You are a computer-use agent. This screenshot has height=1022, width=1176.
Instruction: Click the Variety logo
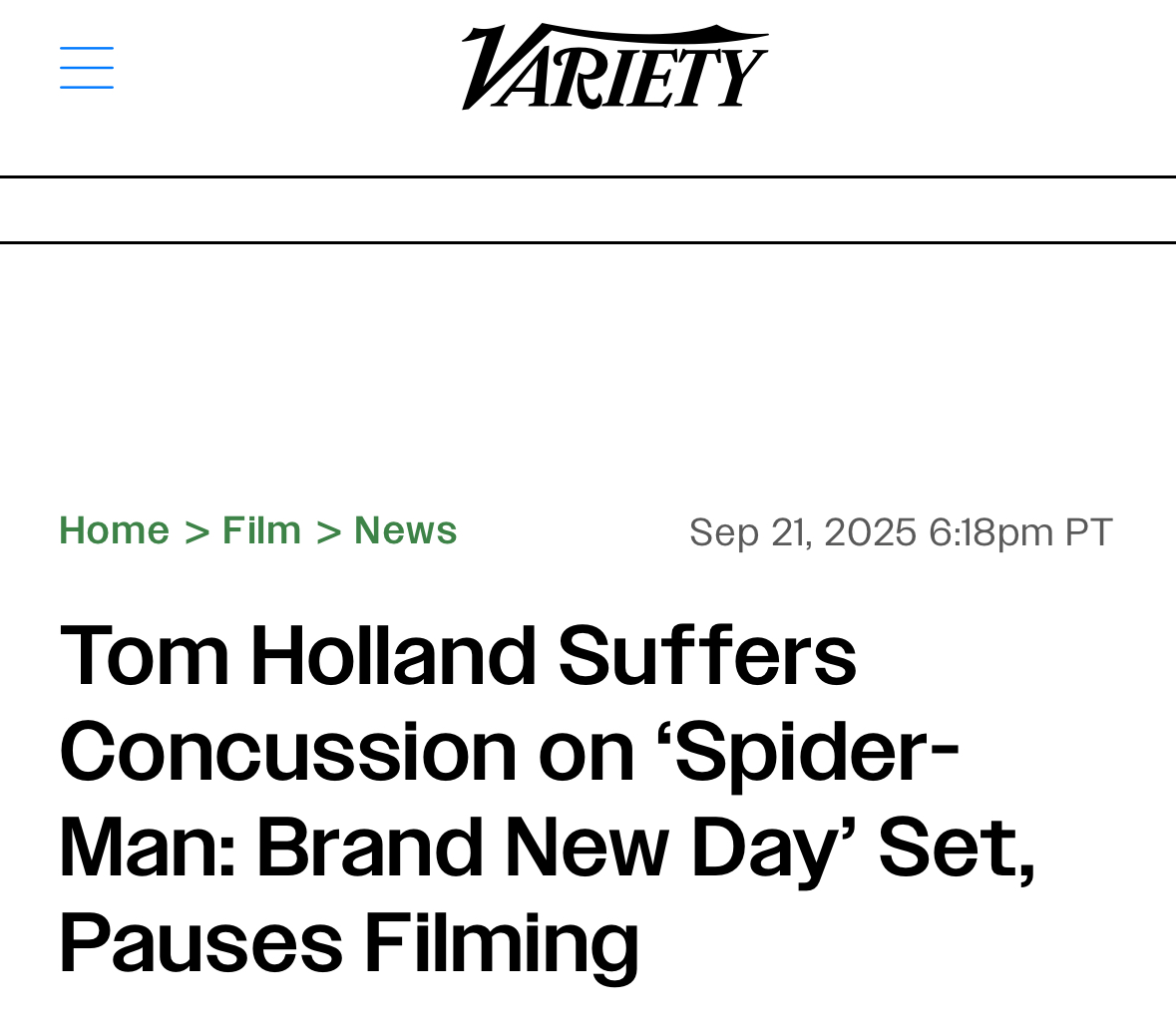click(x=614, y=67)
